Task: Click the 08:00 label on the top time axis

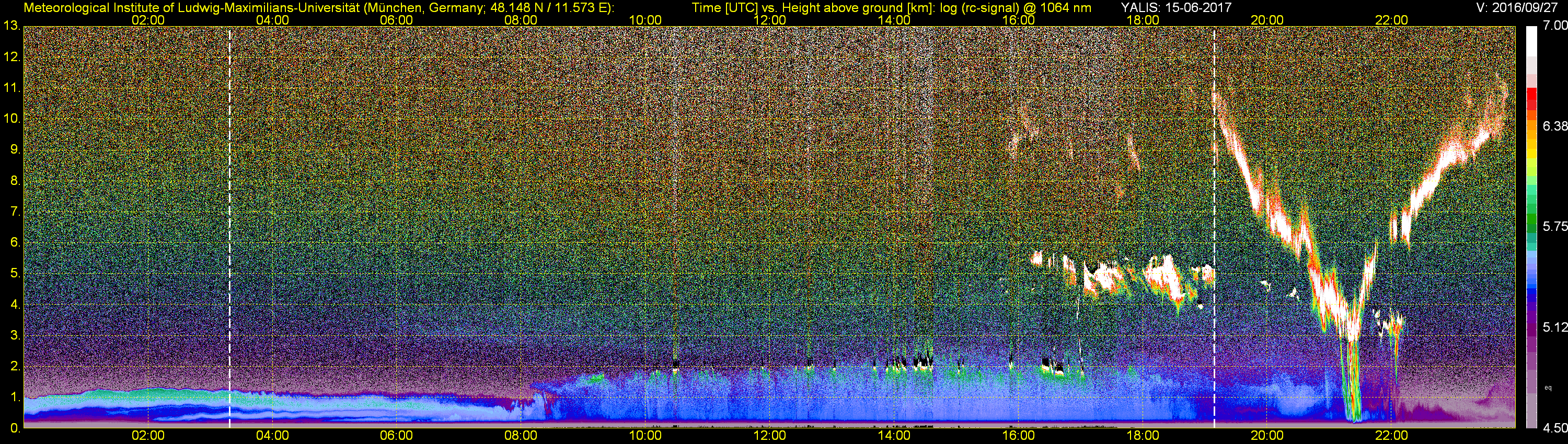Action: click(521, 20)
